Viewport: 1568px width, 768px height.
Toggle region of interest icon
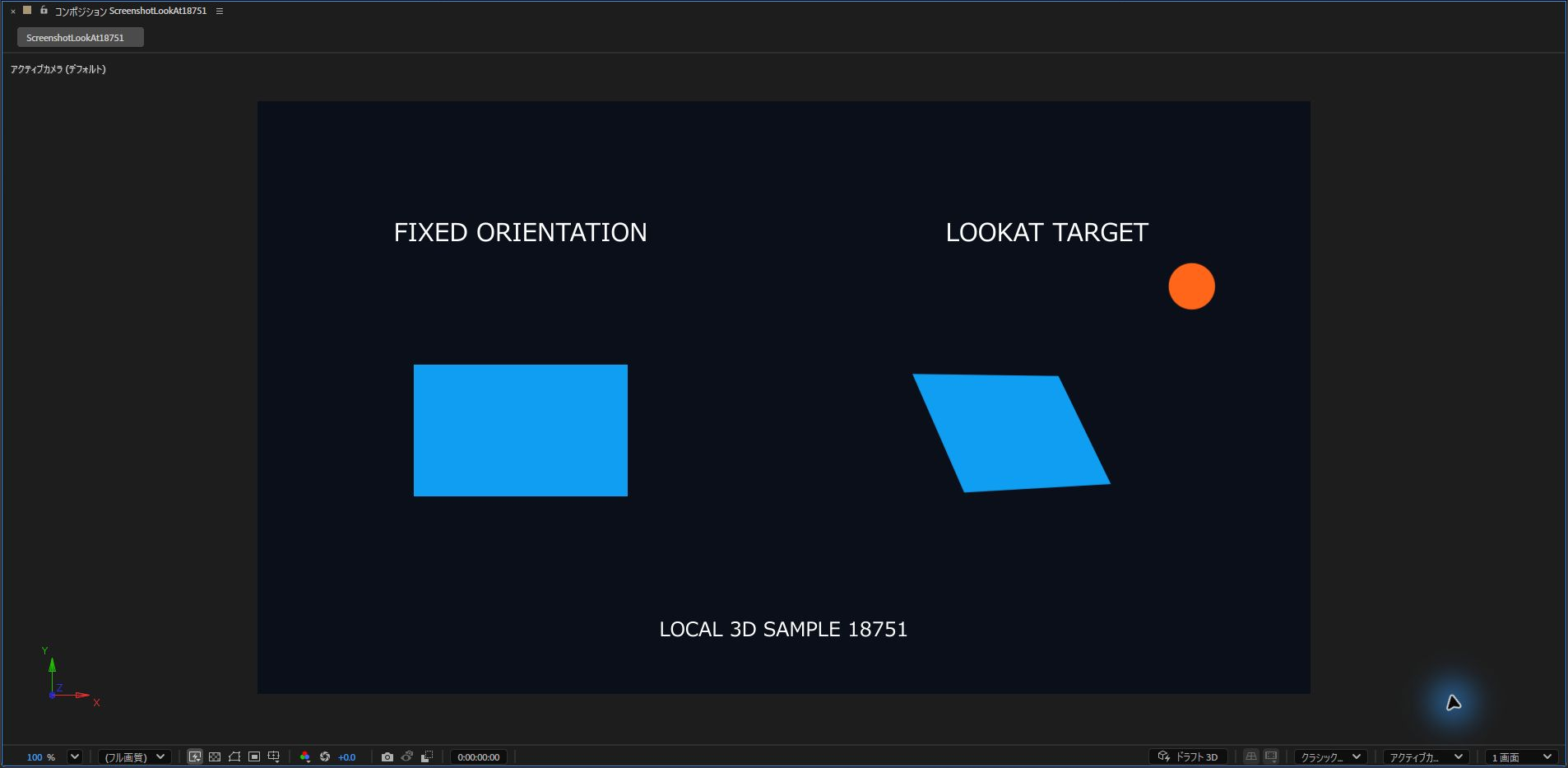pyautogui.click(x=254, y=756)
